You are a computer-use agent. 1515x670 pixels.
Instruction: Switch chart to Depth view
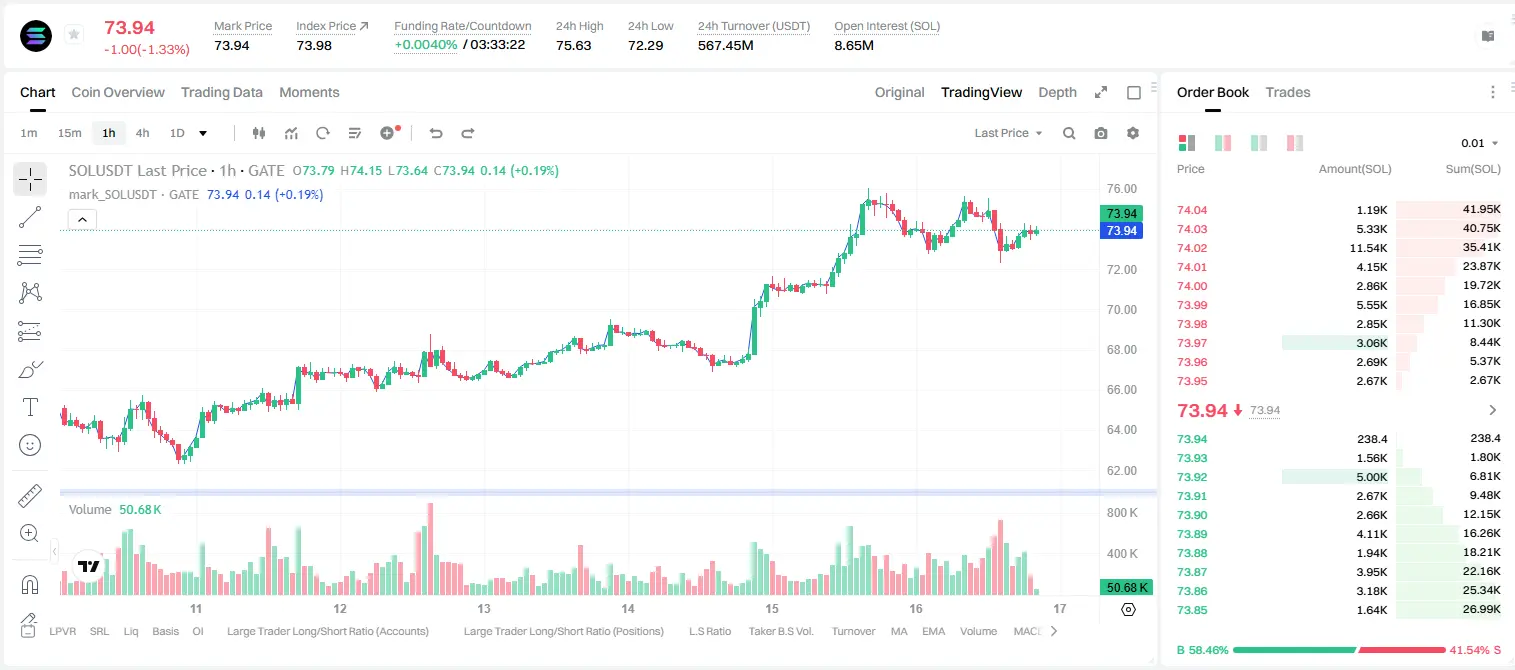1057,92
